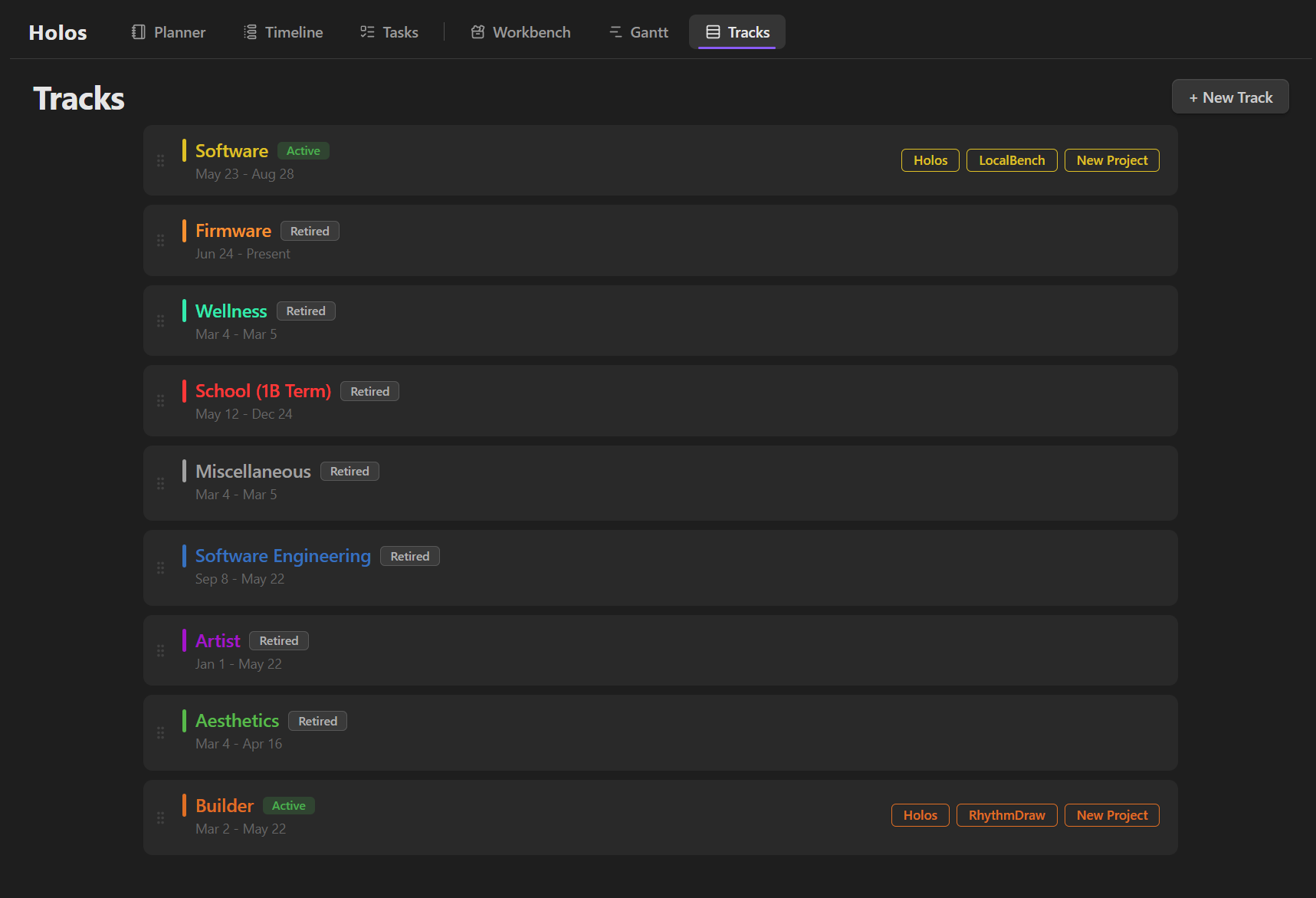Grab the Wellness track drag handle
Screen dimensions: 1316x898
click(x=160, y=321)
